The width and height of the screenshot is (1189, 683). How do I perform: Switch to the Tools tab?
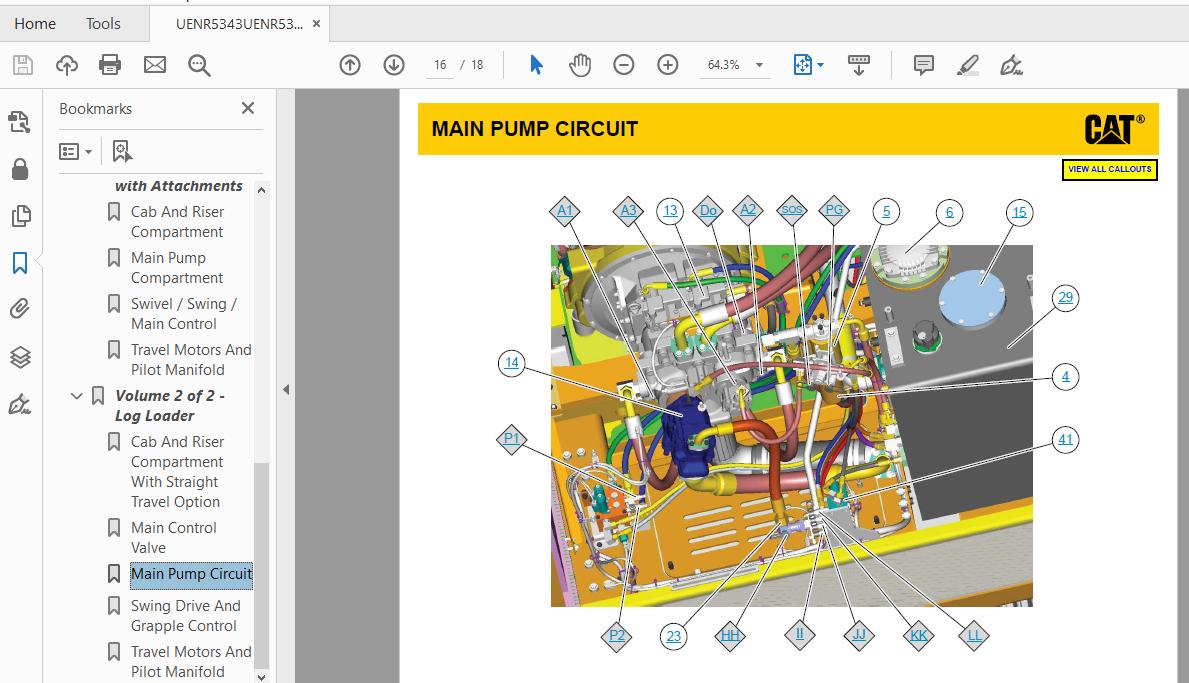click(x=103, y=23)
